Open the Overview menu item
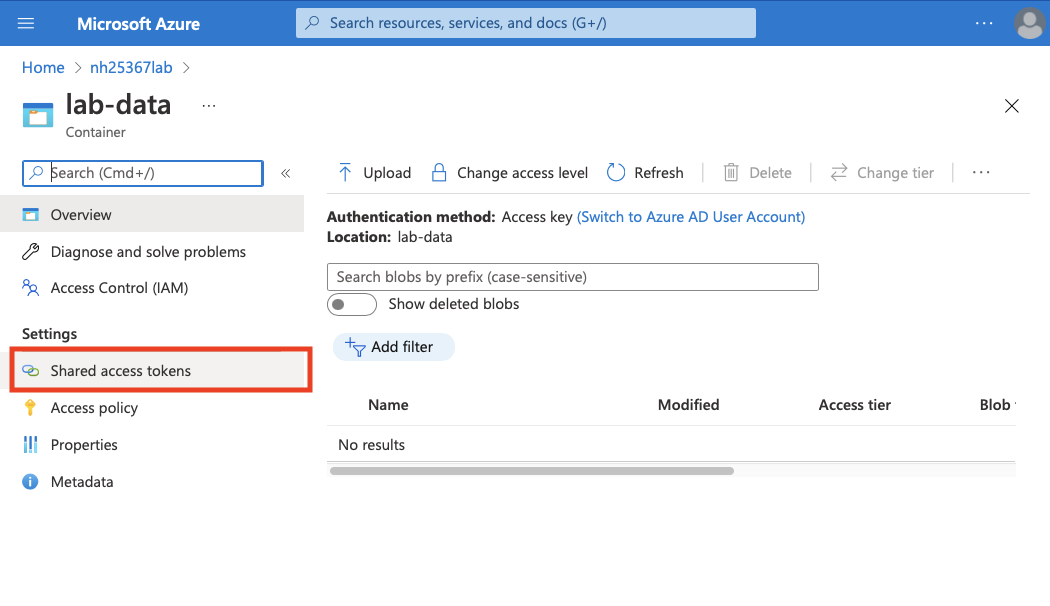The width and height of the screenshot is (1050, 606). point(81,215)
